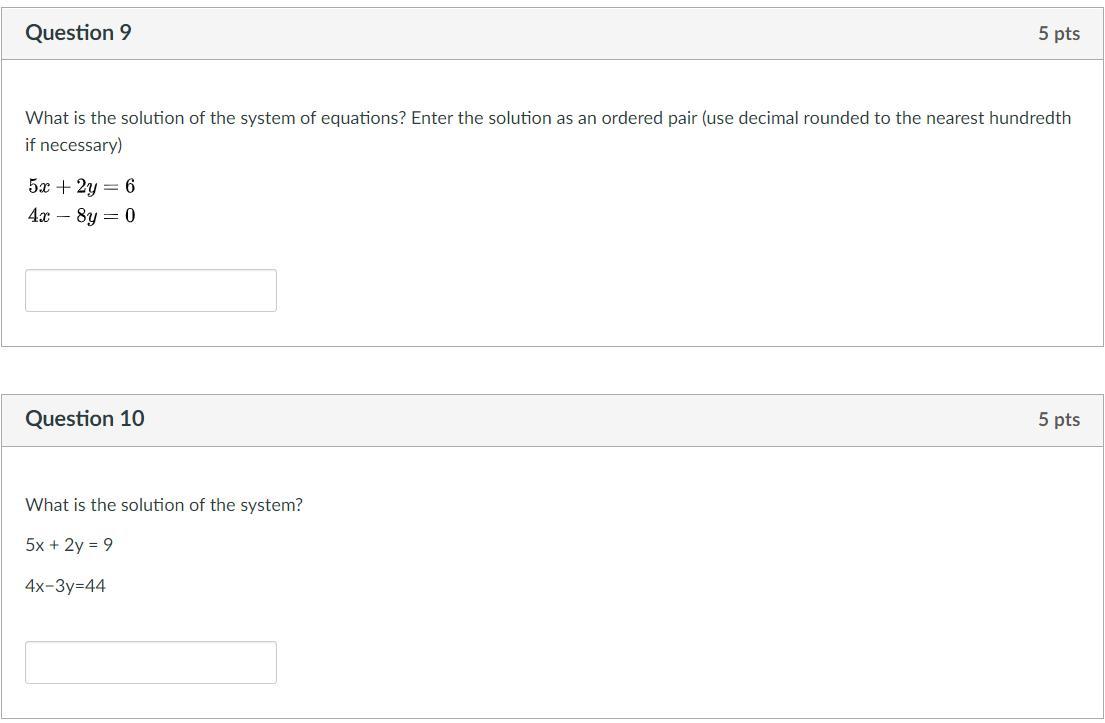Click the equation 4x − 8y = 0
1105x723 pixels.
click(x=82, y=216)
